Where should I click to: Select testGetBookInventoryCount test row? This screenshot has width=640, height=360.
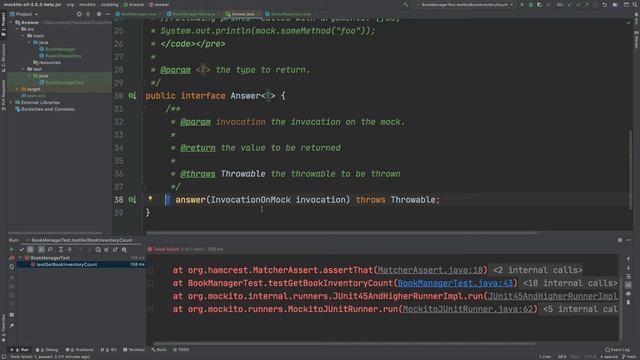pyautogui.click(x=80, y=264)
